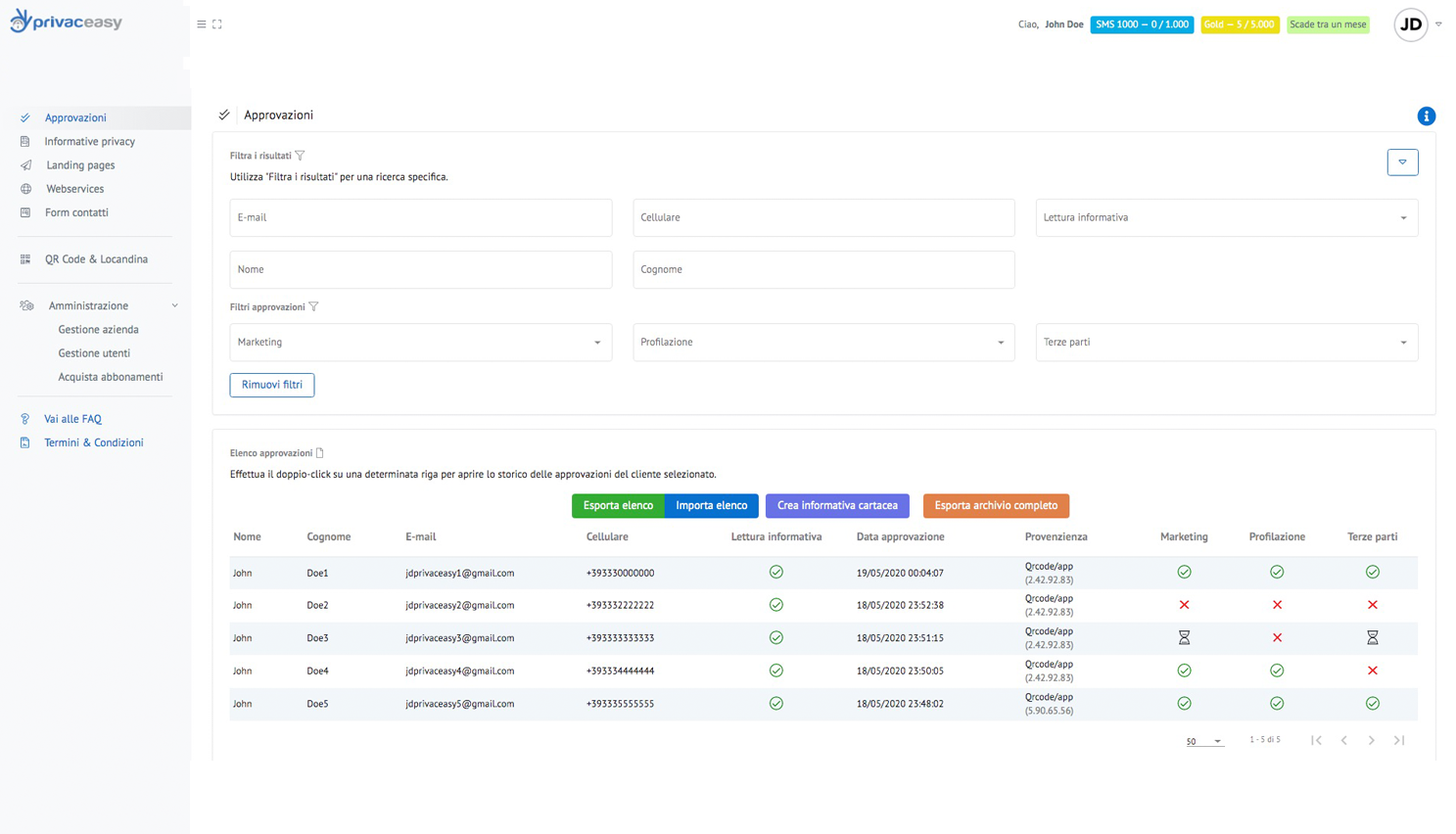Click the JD user avatar
Image resolution: width=1456 pixels, height=834 pixels.
tap(1410, 24)
